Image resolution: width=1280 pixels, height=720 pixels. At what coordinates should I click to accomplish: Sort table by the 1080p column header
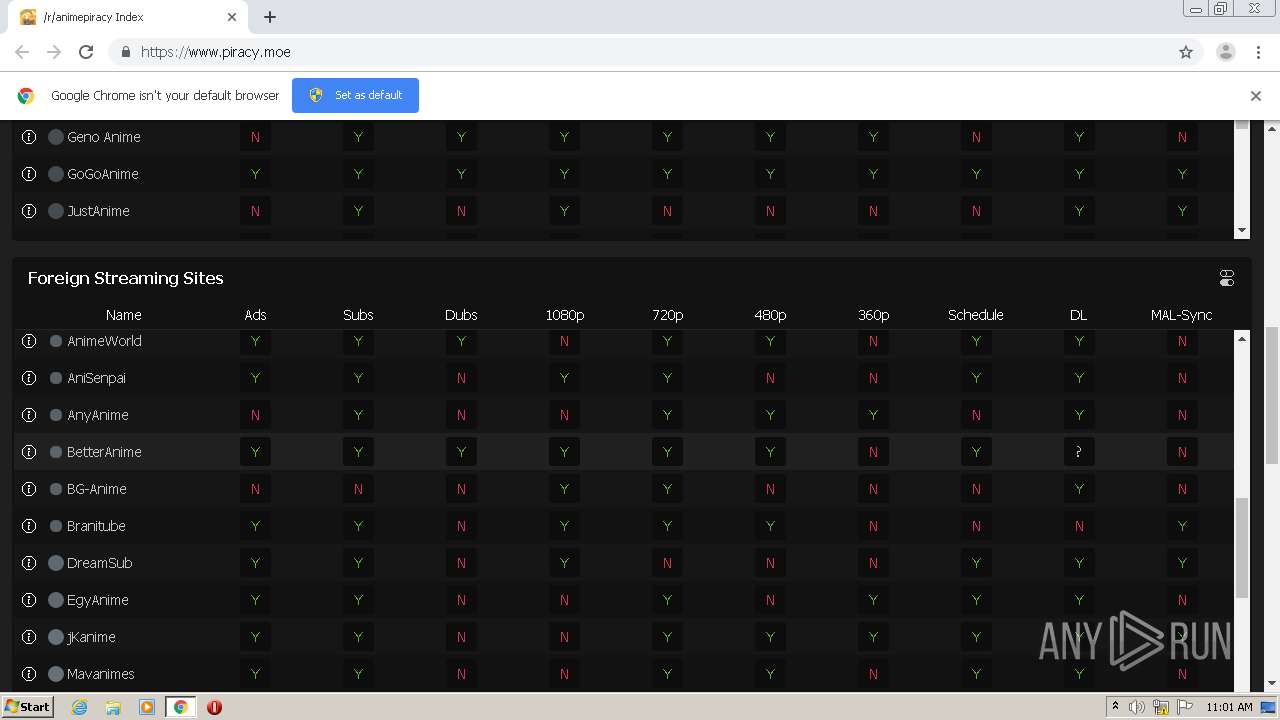pos(564,315)
